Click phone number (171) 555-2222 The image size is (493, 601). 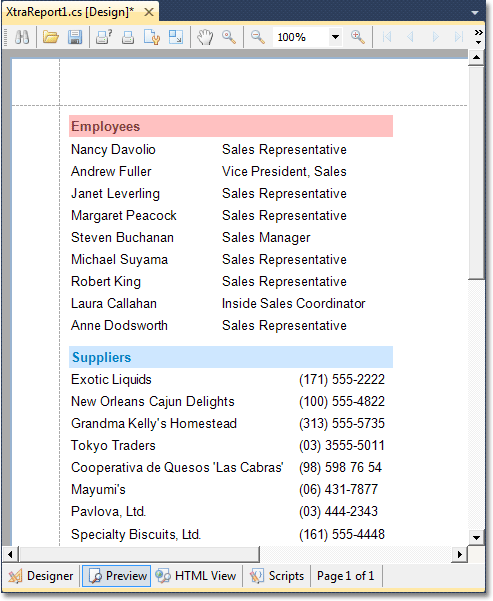pos(342,379)
